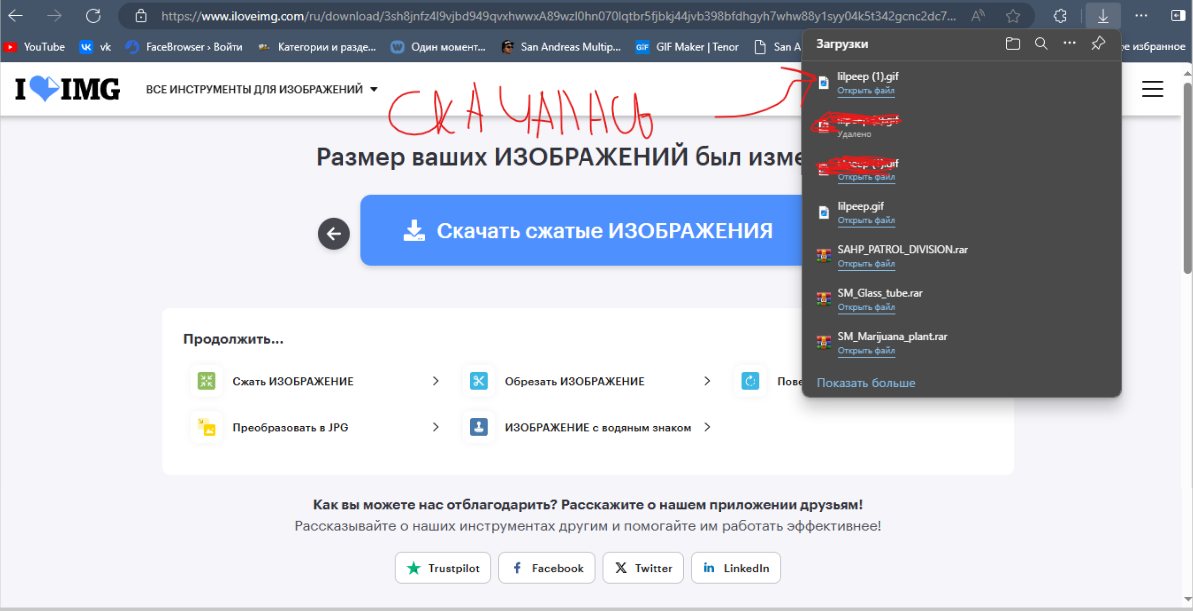Expand Convert to JPG option chevron

coord(435,427)
